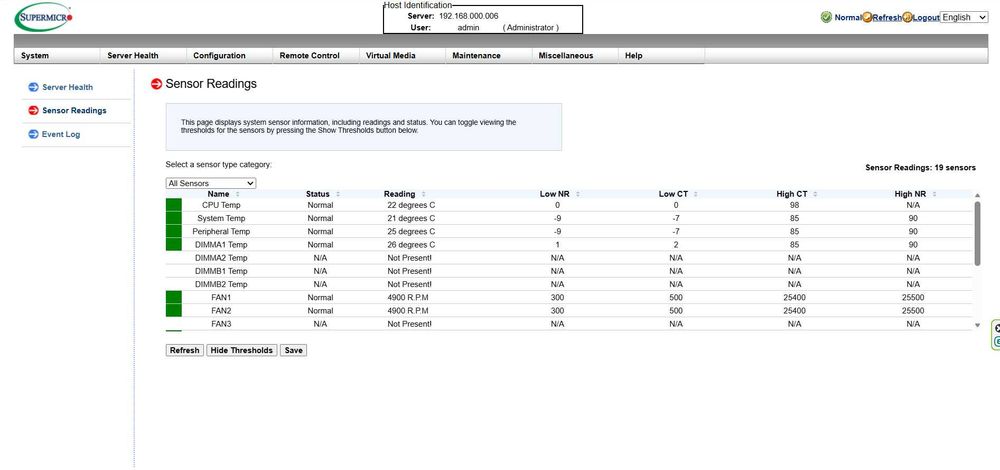Sort by Reading column arrows icon
The image size is (1000, 470).
423,194
